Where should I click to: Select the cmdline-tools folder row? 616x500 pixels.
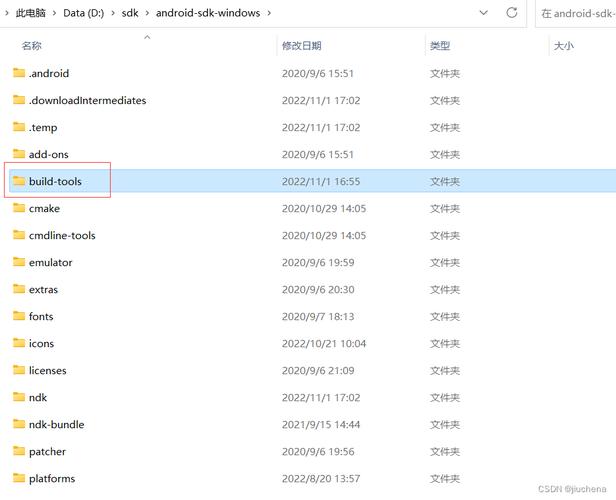pyautogui.click(x=62, y=235)
